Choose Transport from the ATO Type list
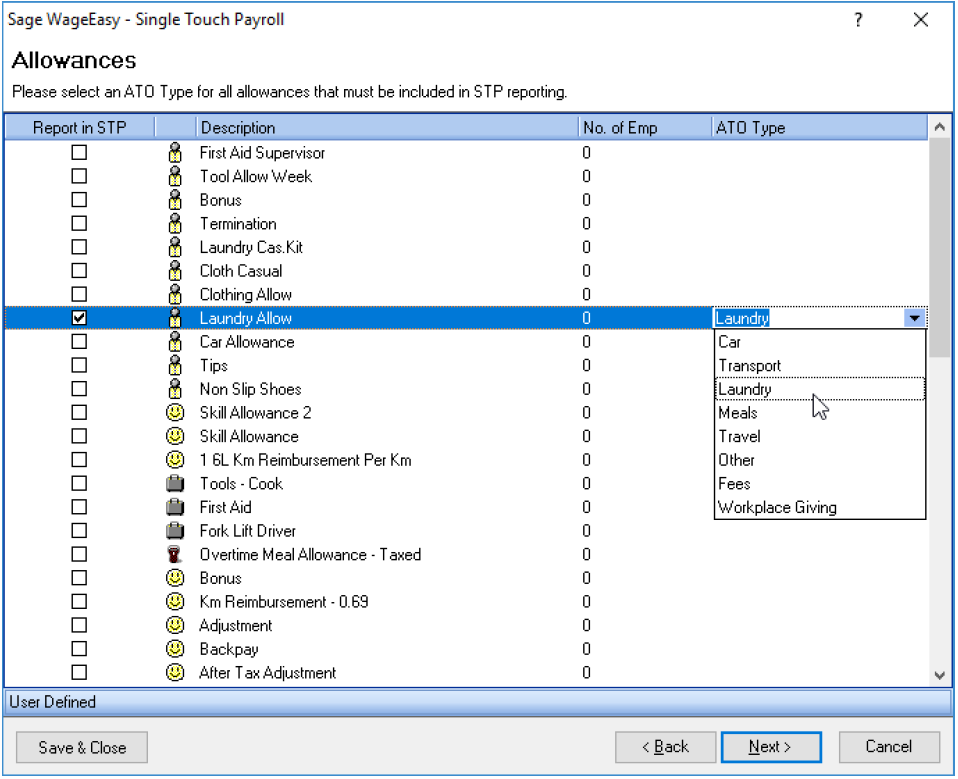This screenshot has width=958, height=779. (820, 365)
